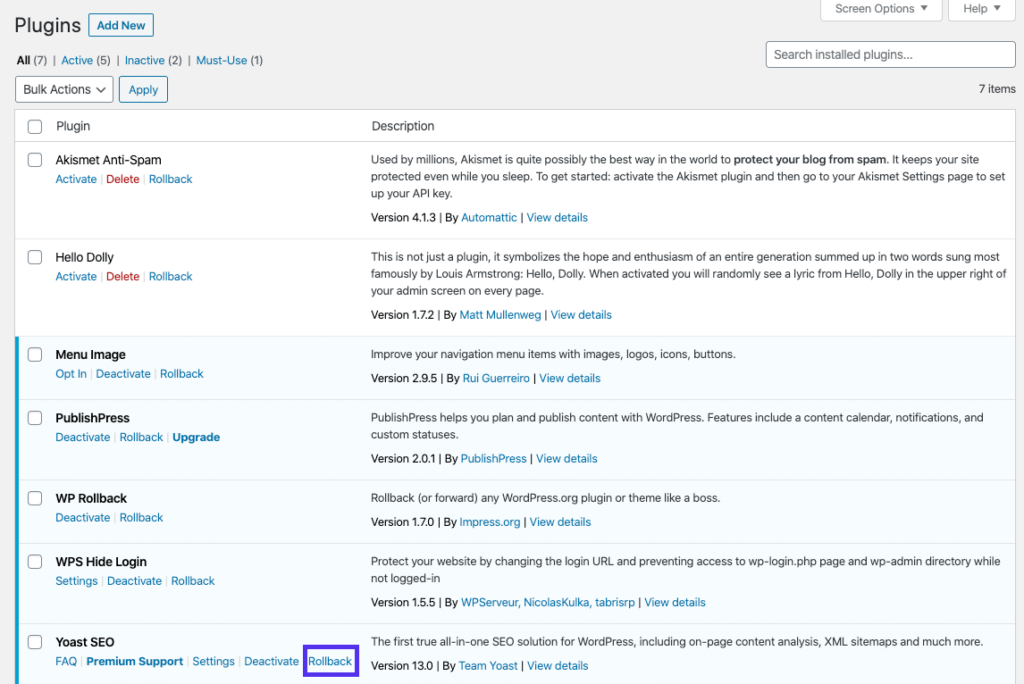
Task: Rollback the Yoast SEO plugin
Action: 330,661
